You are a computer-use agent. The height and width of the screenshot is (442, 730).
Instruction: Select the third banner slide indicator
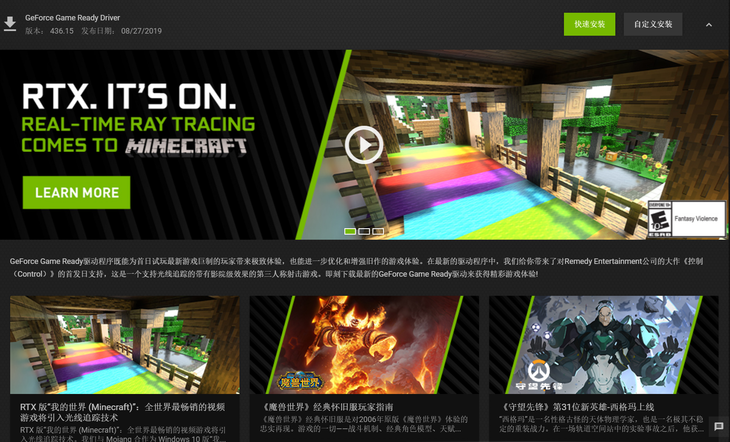tap(378, 231)
